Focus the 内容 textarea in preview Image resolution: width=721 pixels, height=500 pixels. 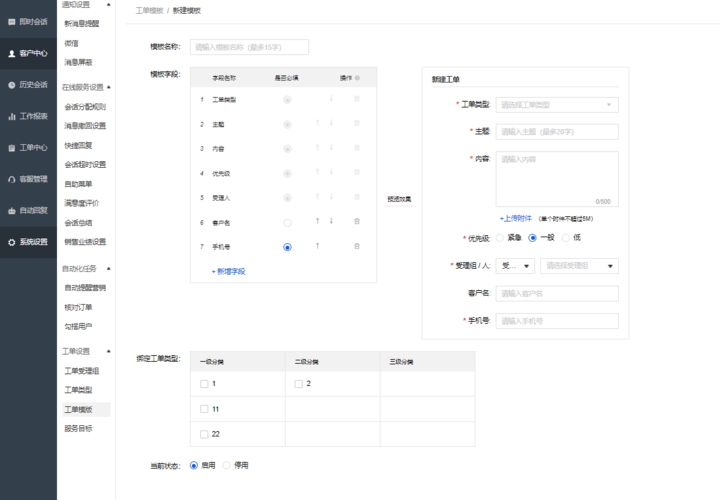click(557, 179)
